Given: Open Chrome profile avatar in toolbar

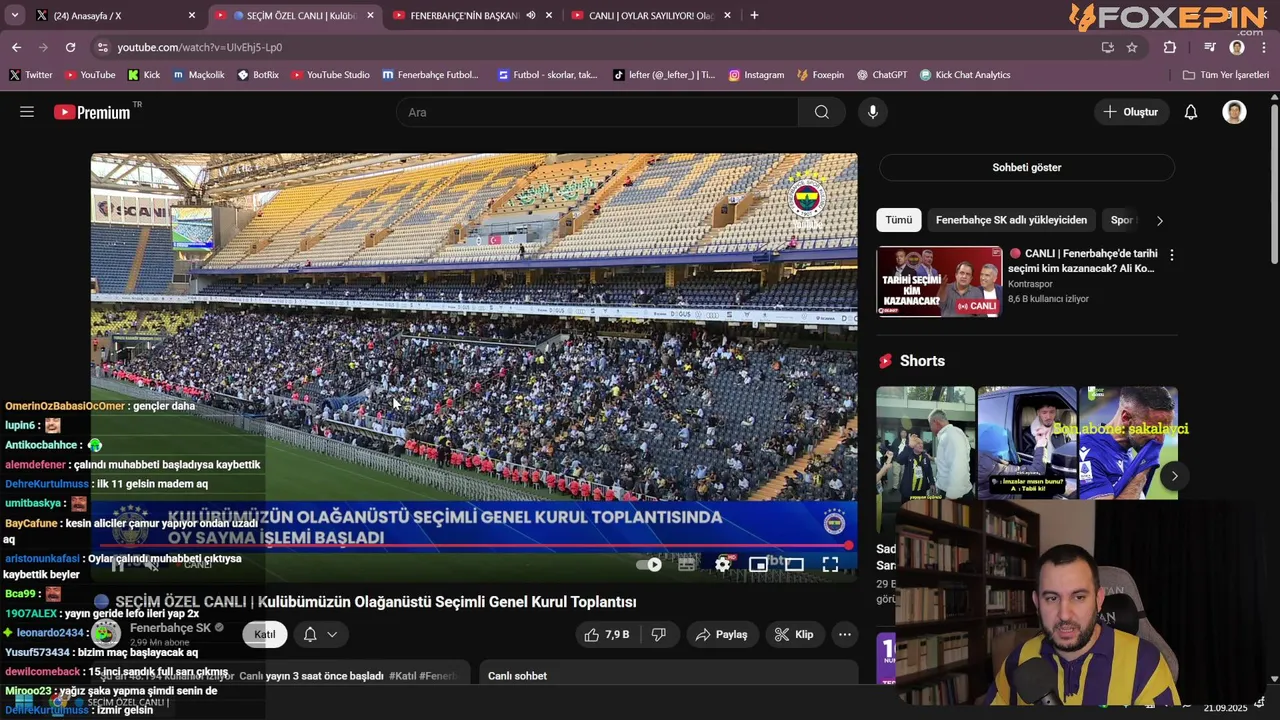Looking at the screenshot, I should (x=1237, y=47).
